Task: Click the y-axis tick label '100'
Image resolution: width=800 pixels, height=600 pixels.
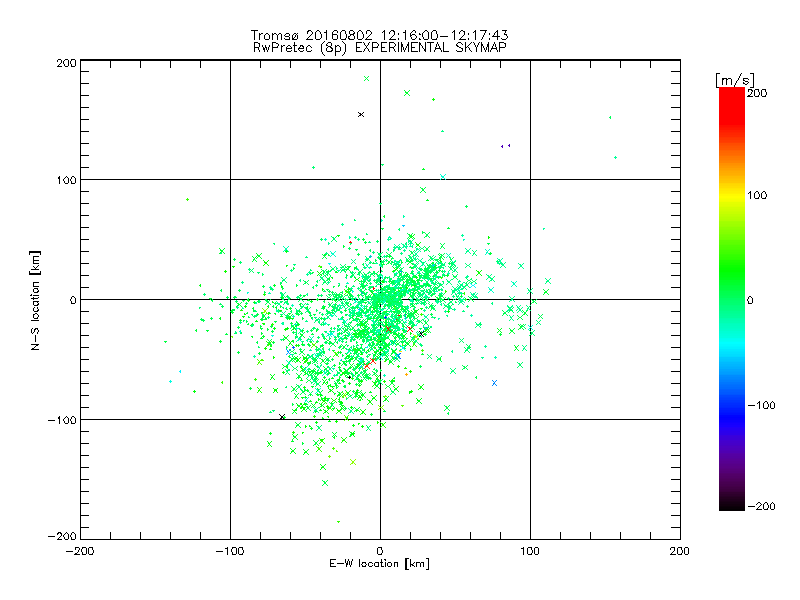Action: [x=66, y=180]
